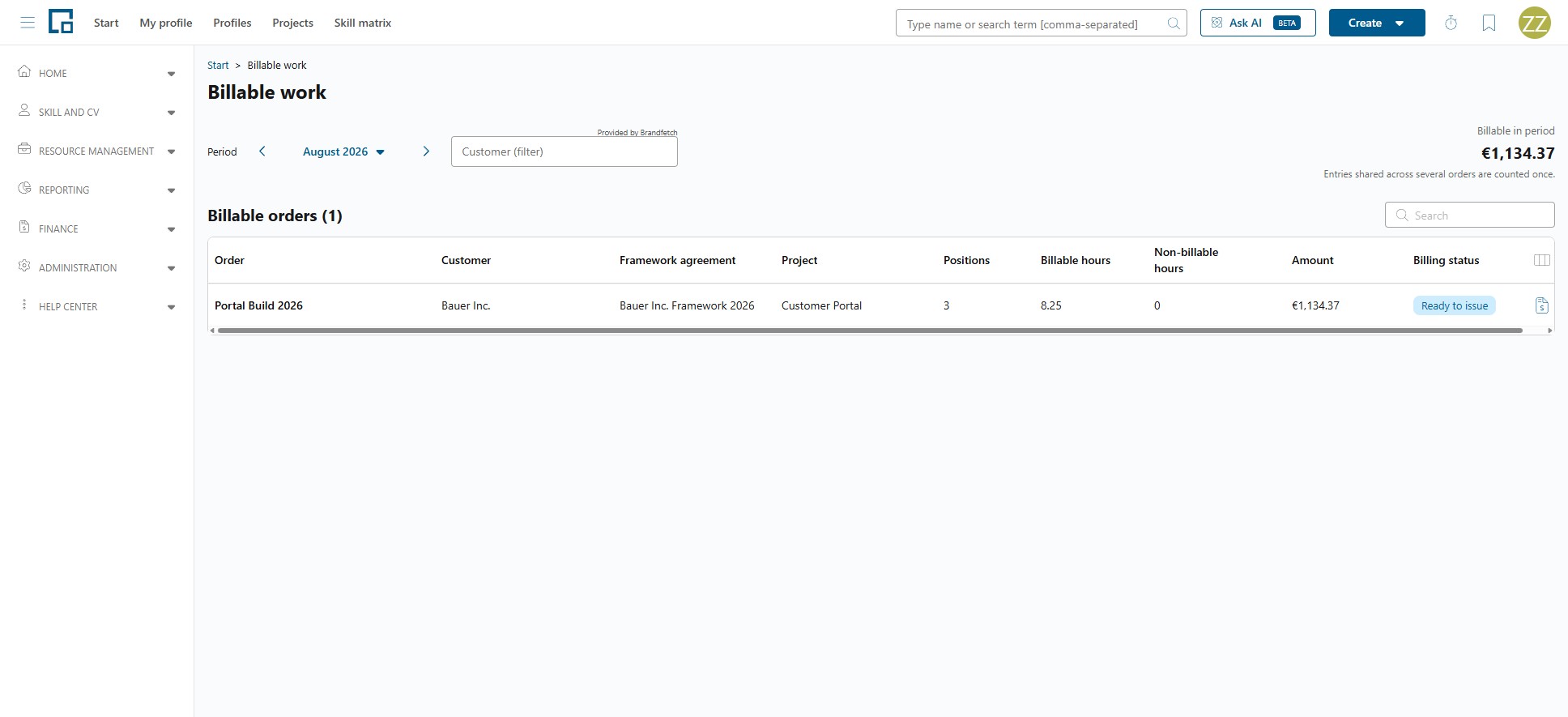Open invoice icon for Portal Build 2026
Image resolution: width=1568 pixels, height=717 pixels.
[1541, 305]
